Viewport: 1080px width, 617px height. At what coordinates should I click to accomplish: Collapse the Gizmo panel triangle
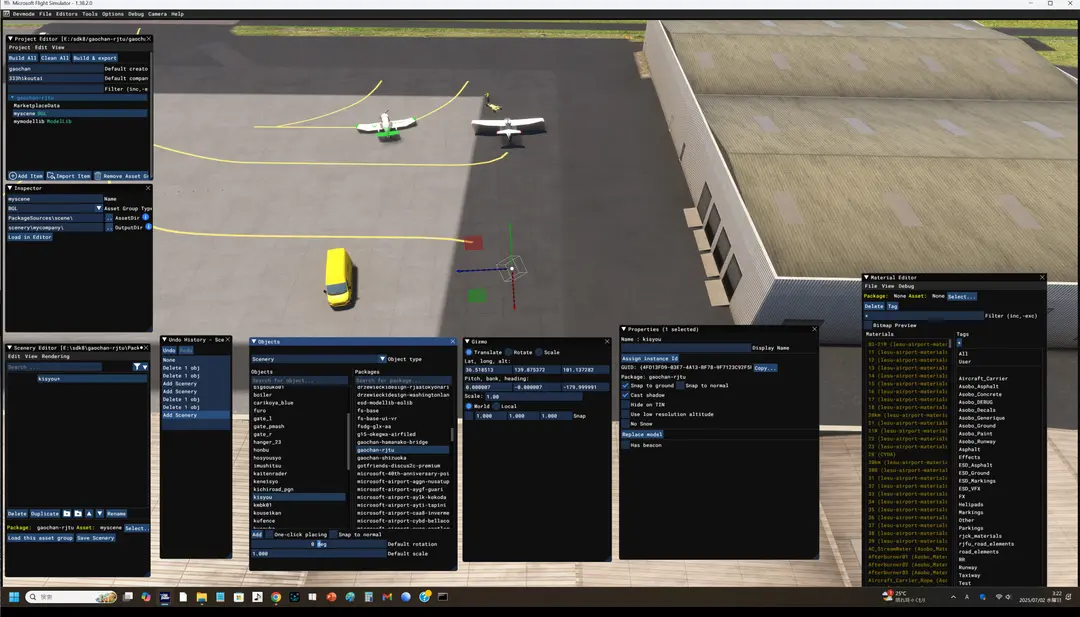coord(467,342)
